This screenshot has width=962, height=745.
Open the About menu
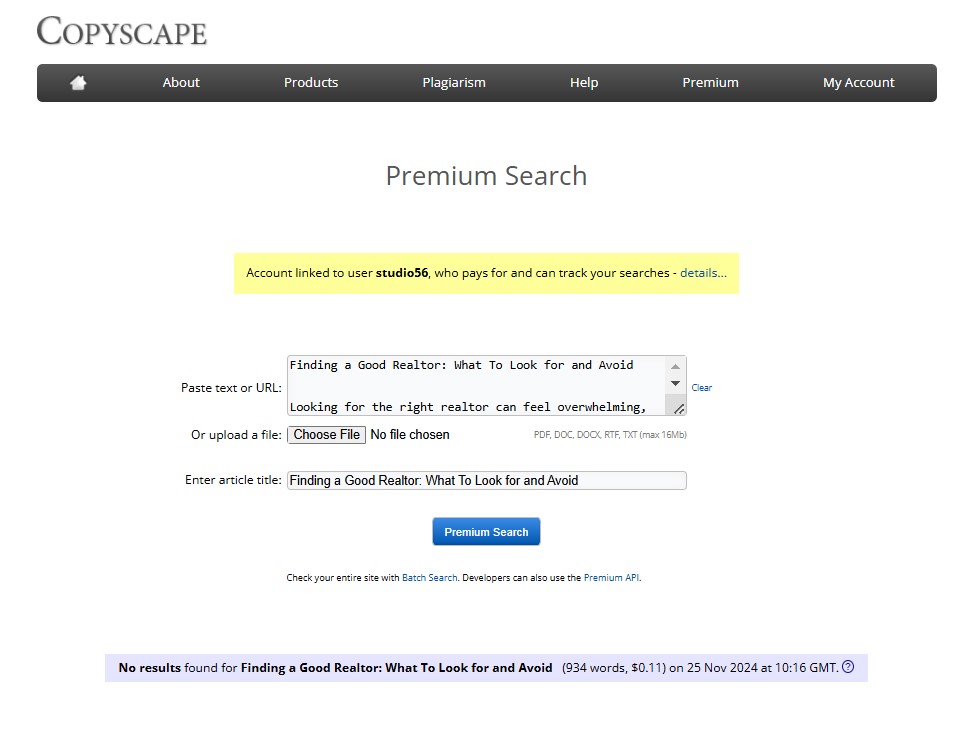click(181, 82)
